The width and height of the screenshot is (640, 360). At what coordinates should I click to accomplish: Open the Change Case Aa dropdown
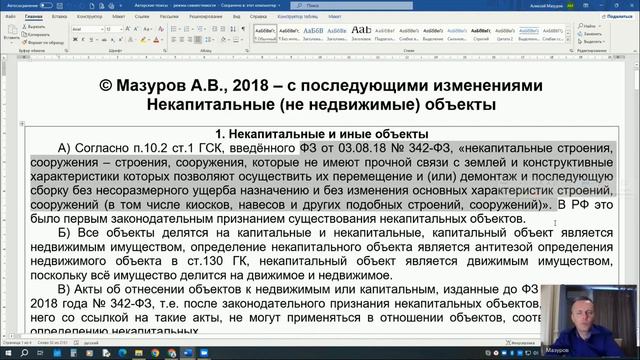[147, 29]
